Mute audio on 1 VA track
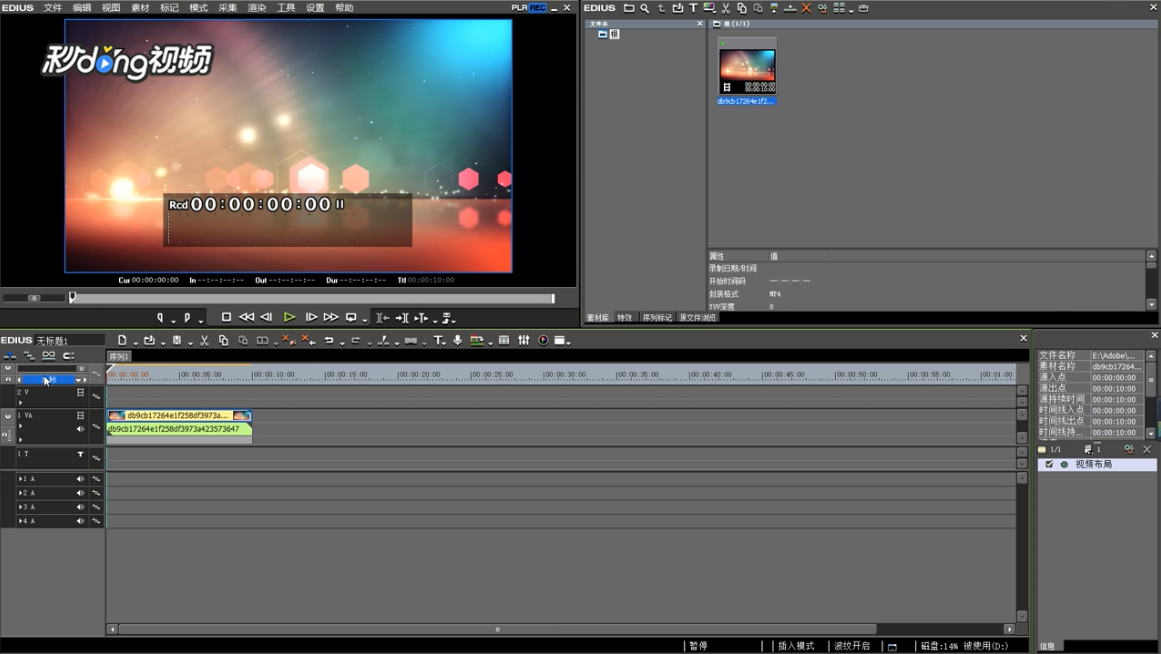Viewport: 1161px width, 654px height. [x=81, y=429]
